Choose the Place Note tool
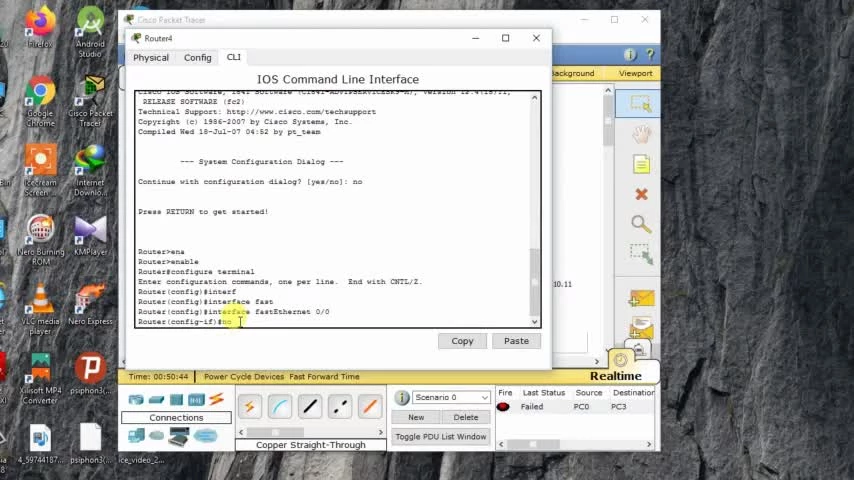 coord(641,164)
